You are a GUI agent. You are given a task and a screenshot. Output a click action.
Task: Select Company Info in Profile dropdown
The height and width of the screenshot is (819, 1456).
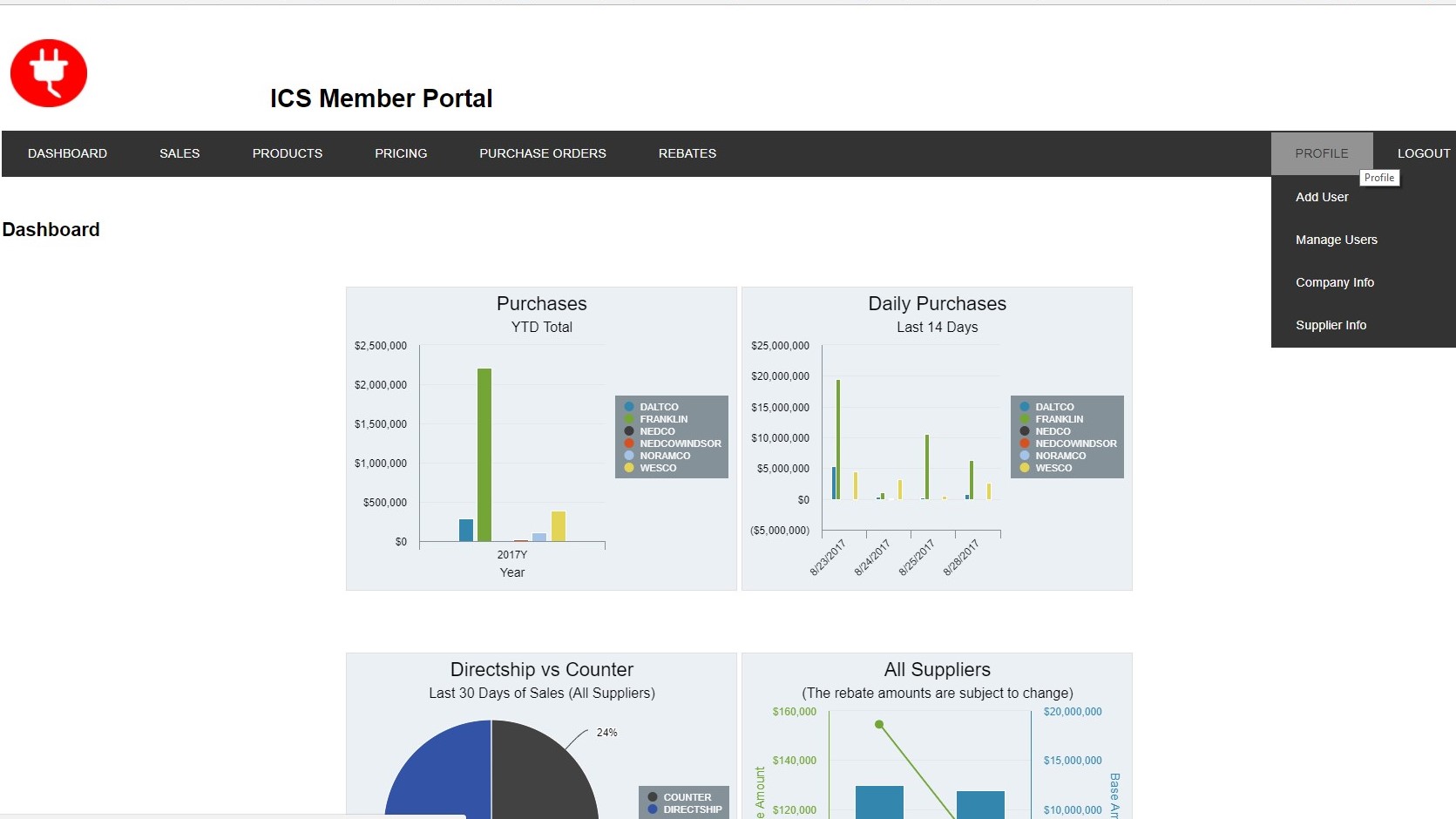pos(1335,282)
